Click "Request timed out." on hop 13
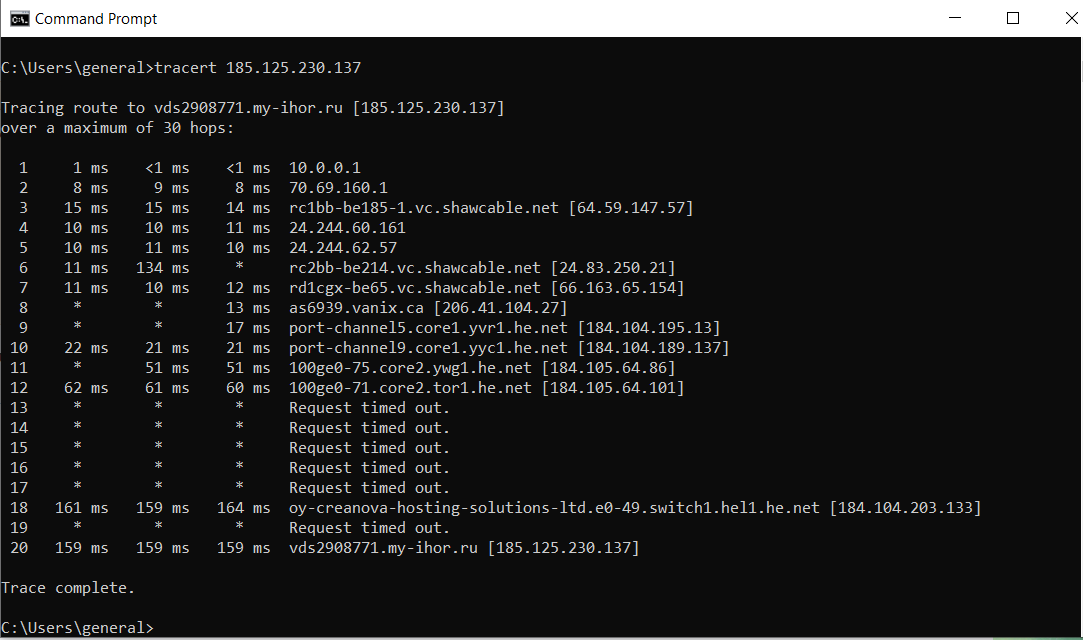 pos(369,408)
